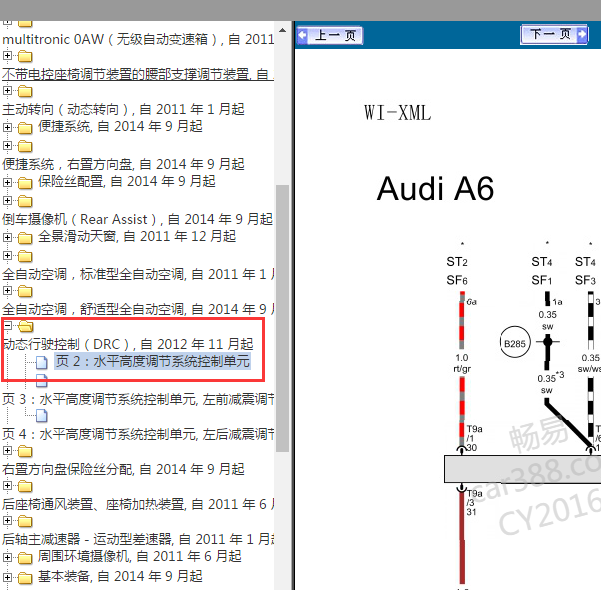The image size is (601, 590).
Task: Click left arrow icon on 上一页 button
Action: (302, 36)
